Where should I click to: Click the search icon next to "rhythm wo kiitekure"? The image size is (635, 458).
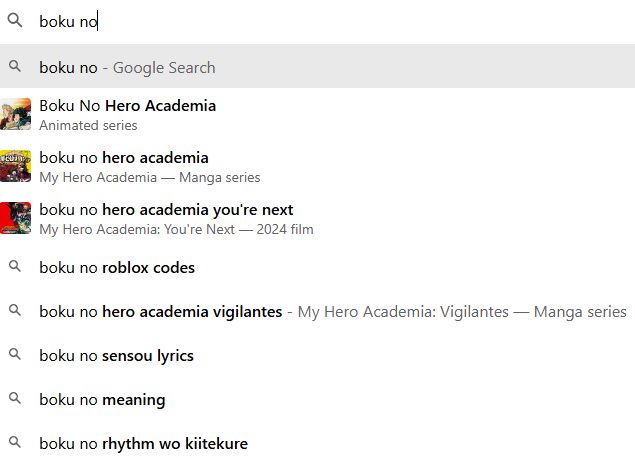coord(15,443)
